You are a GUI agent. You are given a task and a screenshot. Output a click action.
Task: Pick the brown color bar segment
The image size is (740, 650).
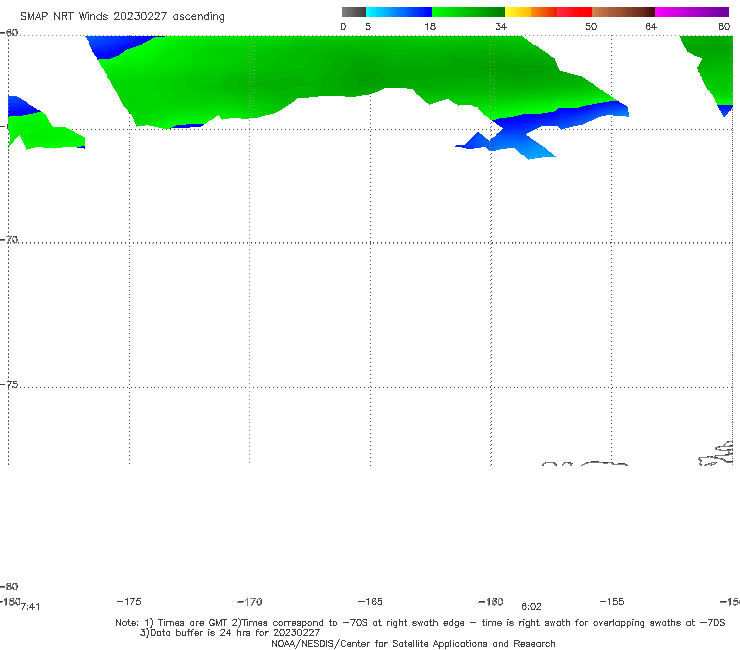(623, 12)
